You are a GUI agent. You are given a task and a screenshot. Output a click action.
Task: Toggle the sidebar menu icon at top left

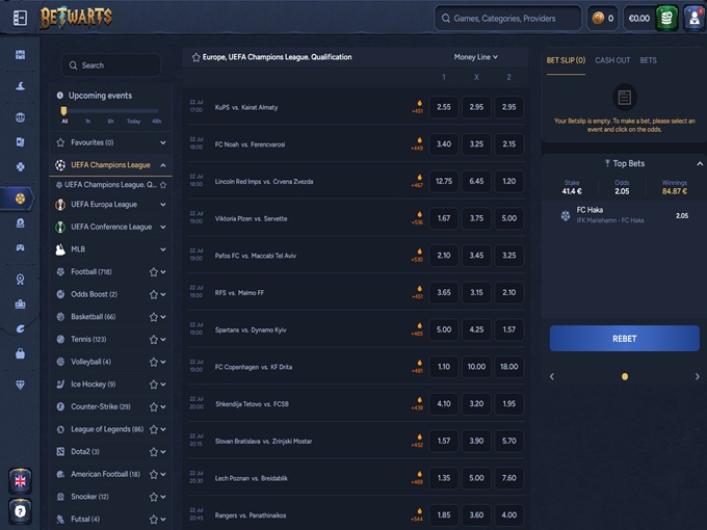pos(19,18)
